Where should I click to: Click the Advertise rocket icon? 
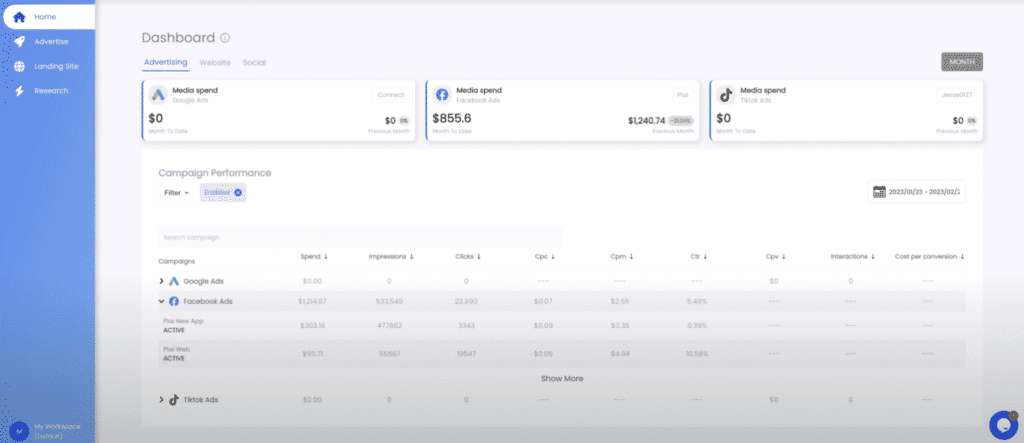[x=20, y=41]
